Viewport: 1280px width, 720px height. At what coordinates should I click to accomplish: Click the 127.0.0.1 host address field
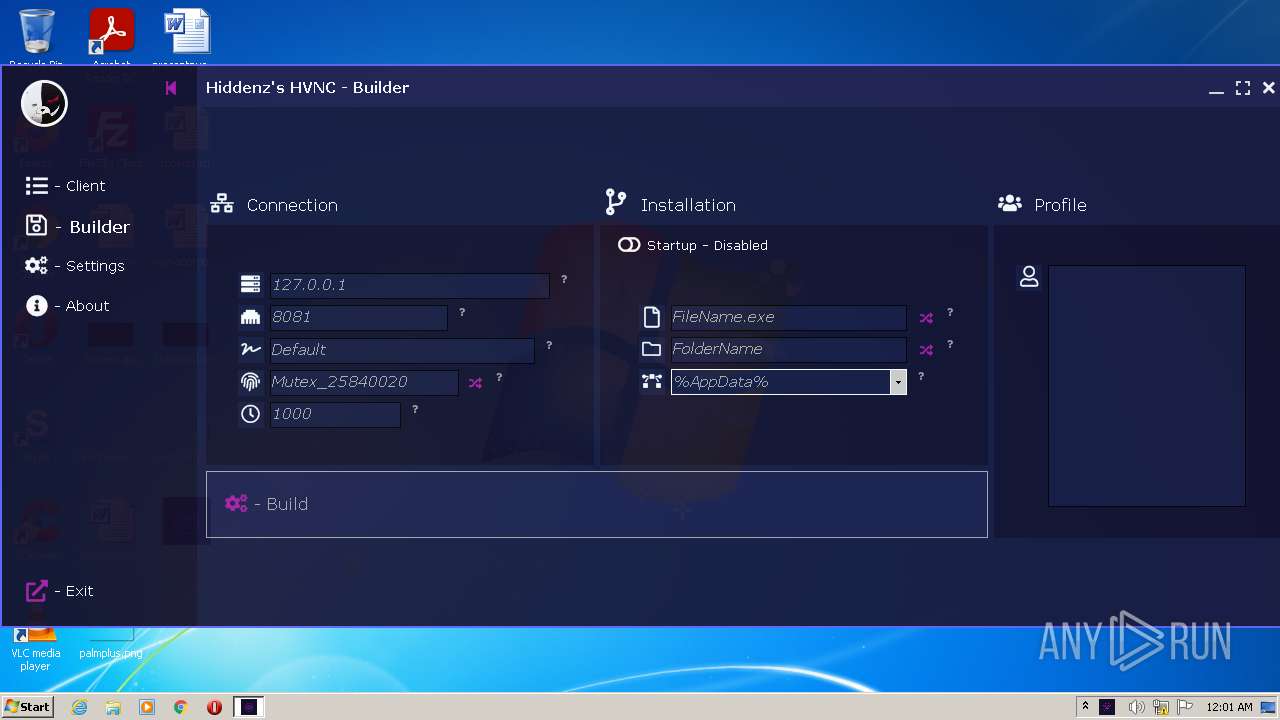pyautogui.click(x=409, y=285)
